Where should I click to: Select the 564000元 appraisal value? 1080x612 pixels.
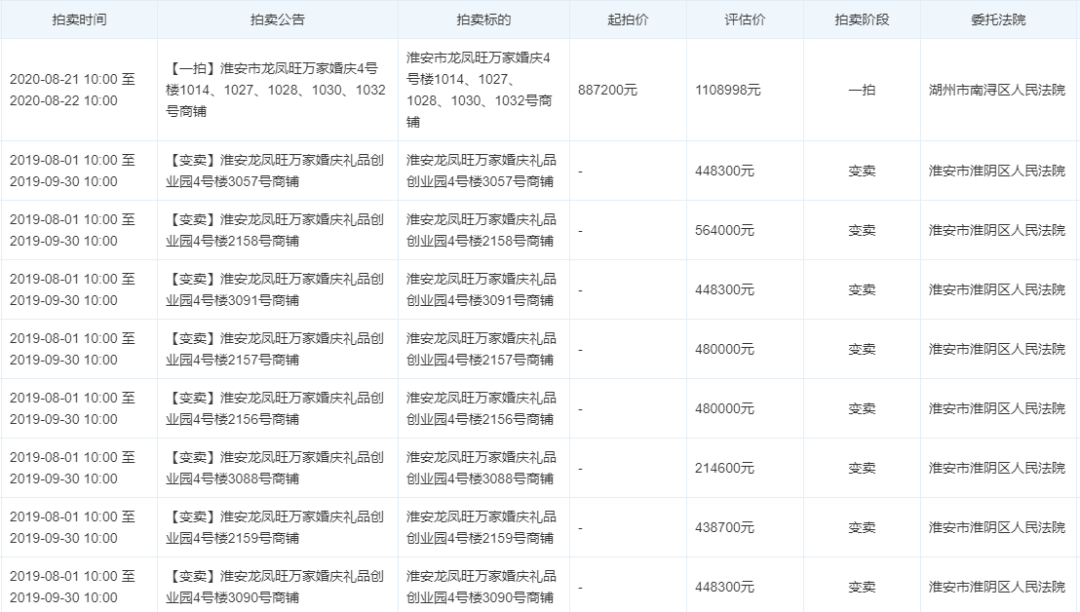(x=725, y=231)
